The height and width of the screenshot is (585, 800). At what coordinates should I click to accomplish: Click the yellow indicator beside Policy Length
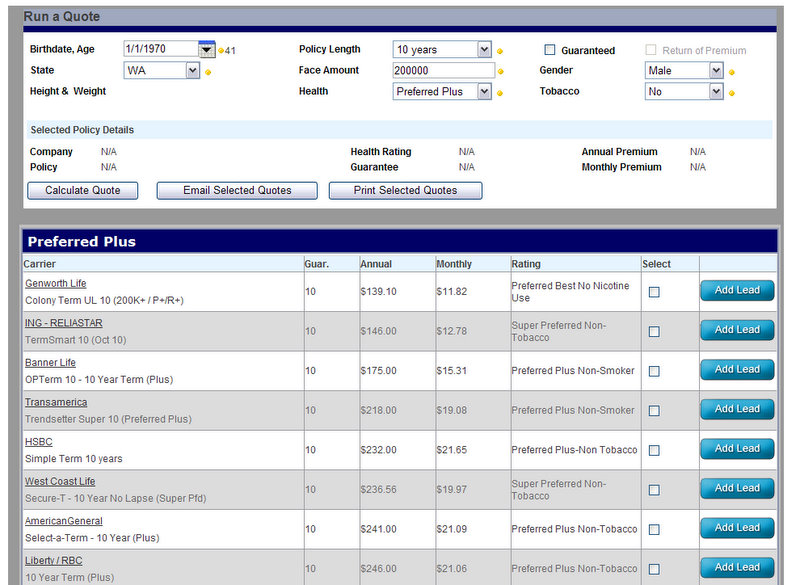500,51
